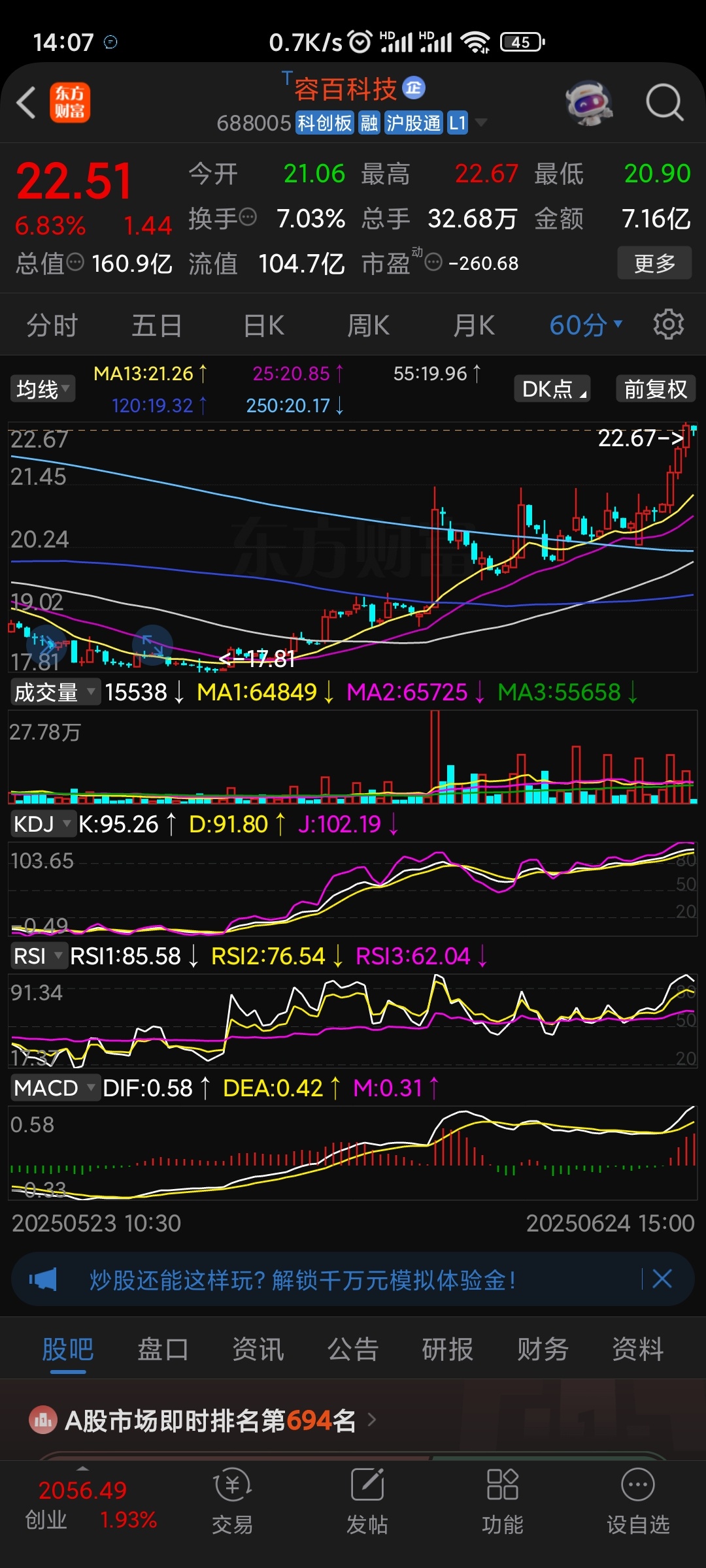Open the robot assistant avatar
The width and height of the screenshot is (706, 1568).
(589, 103)
